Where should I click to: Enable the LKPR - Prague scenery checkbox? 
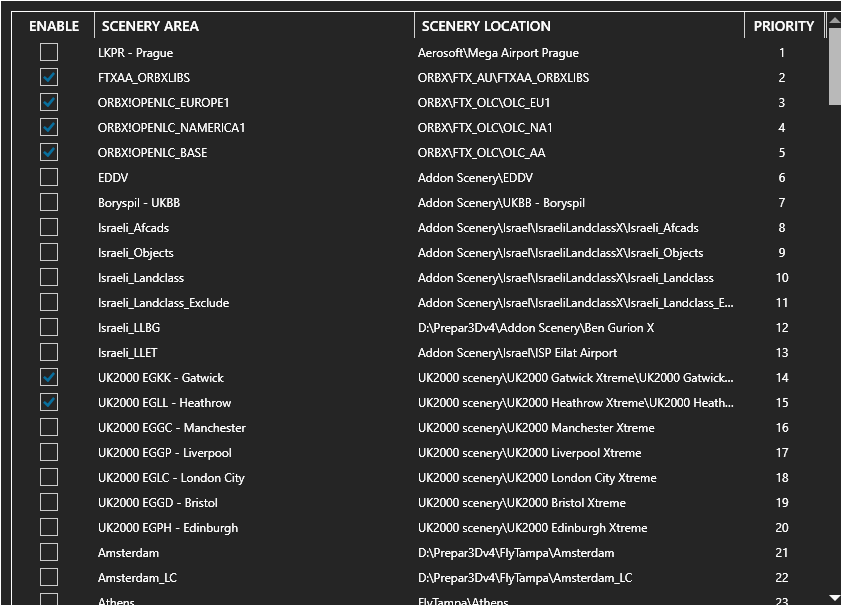(x=49, y=53)
